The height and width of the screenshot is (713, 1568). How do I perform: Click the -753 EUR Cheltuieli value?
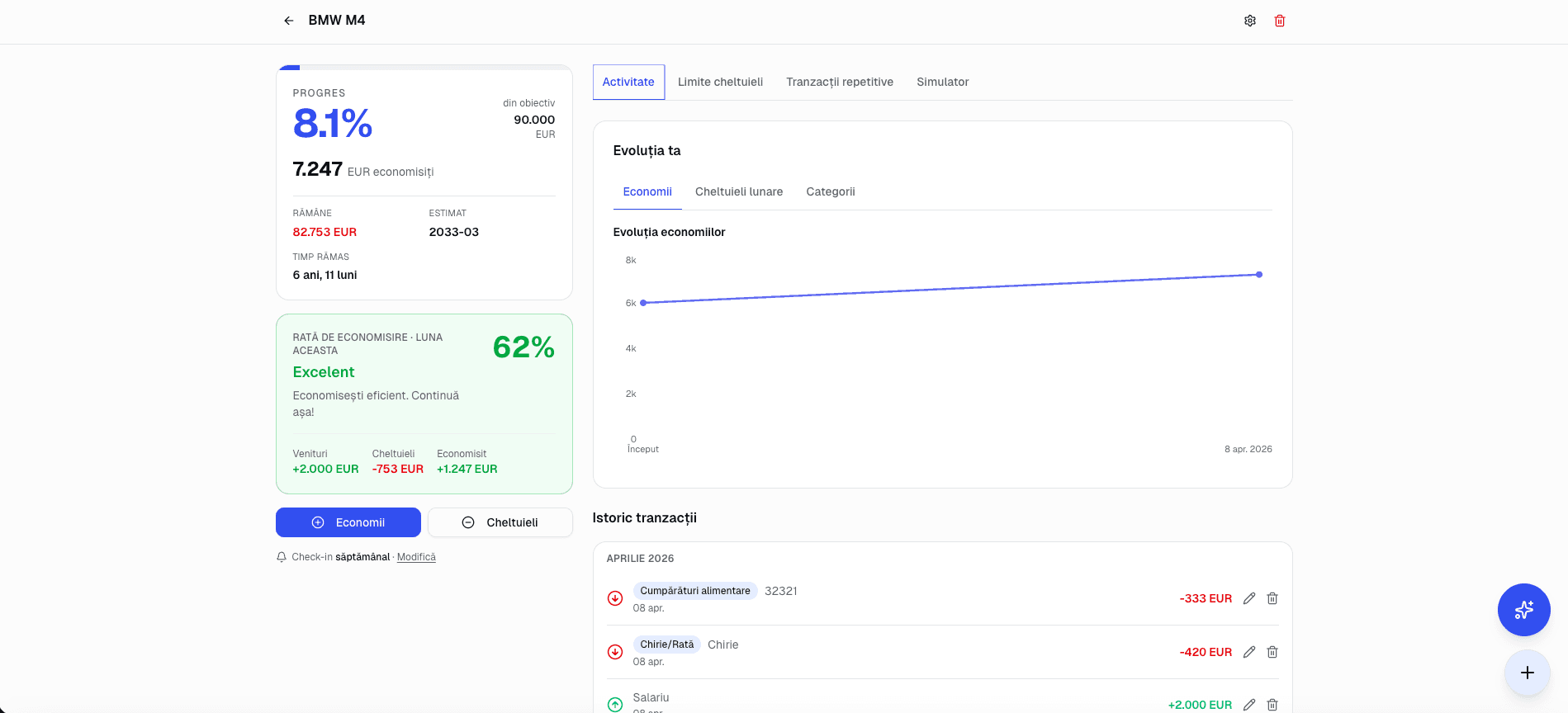(398, 469)
